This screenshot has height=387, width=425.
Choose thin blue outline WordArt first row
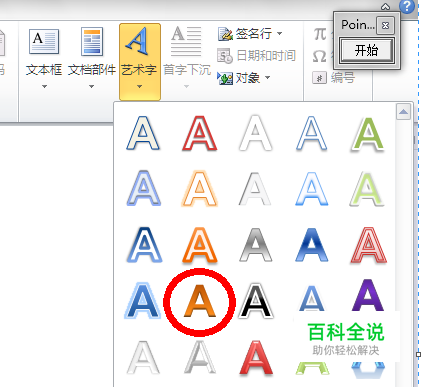(311, 133)
